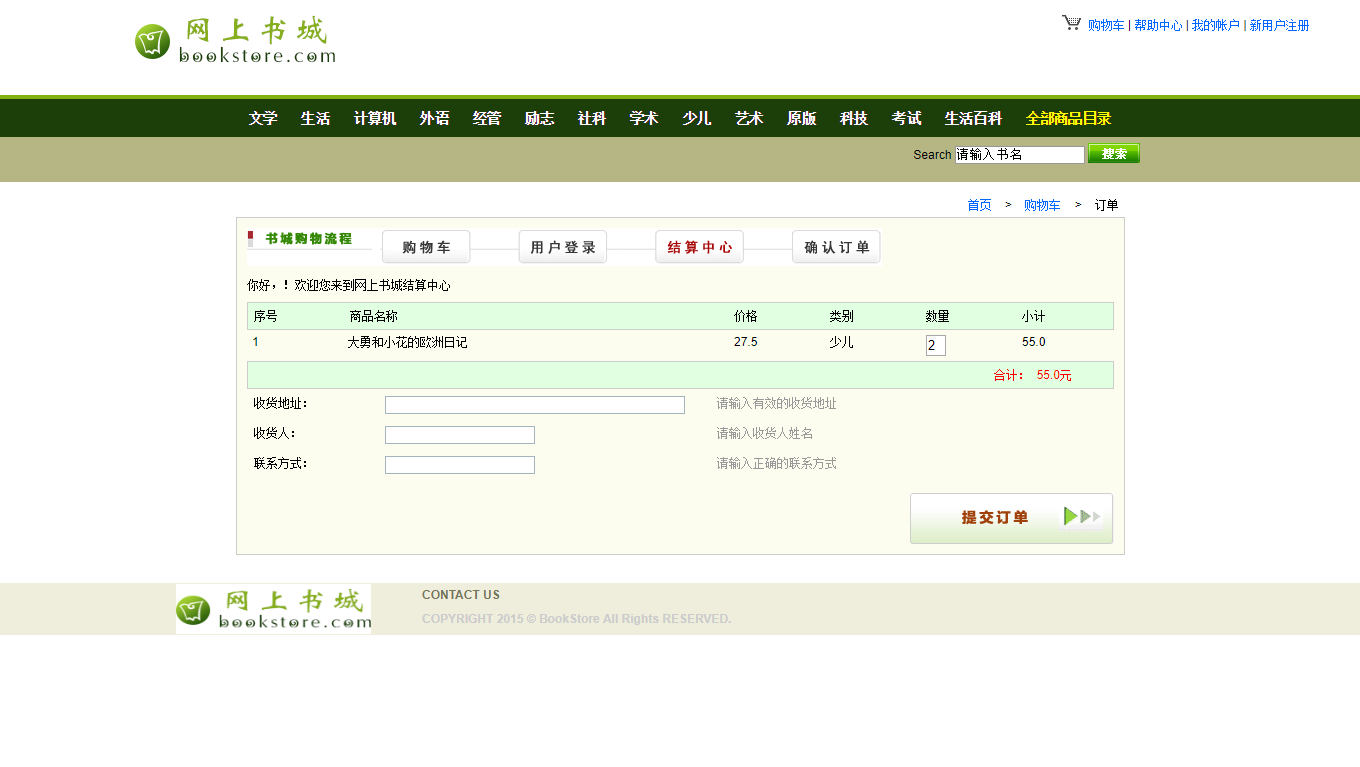Click the subtotal value 55.0
The height and width of the screenshot is (767, 1360).
click(1034, 342)
